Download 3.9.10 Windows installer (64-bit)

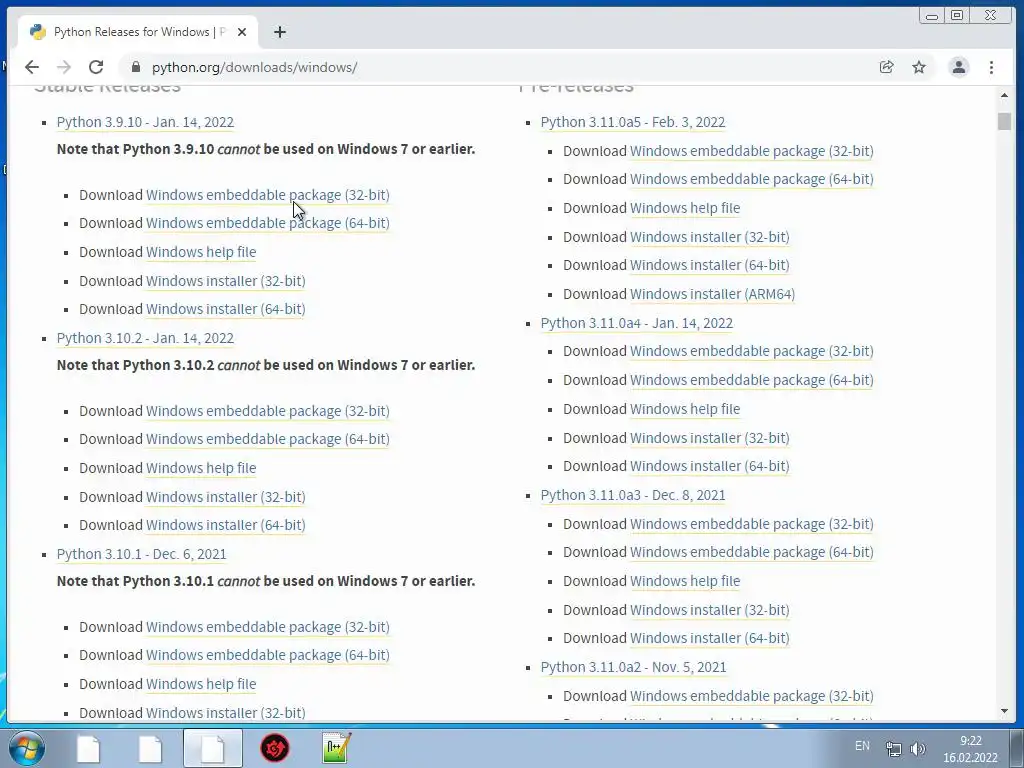tap(226, 309)
